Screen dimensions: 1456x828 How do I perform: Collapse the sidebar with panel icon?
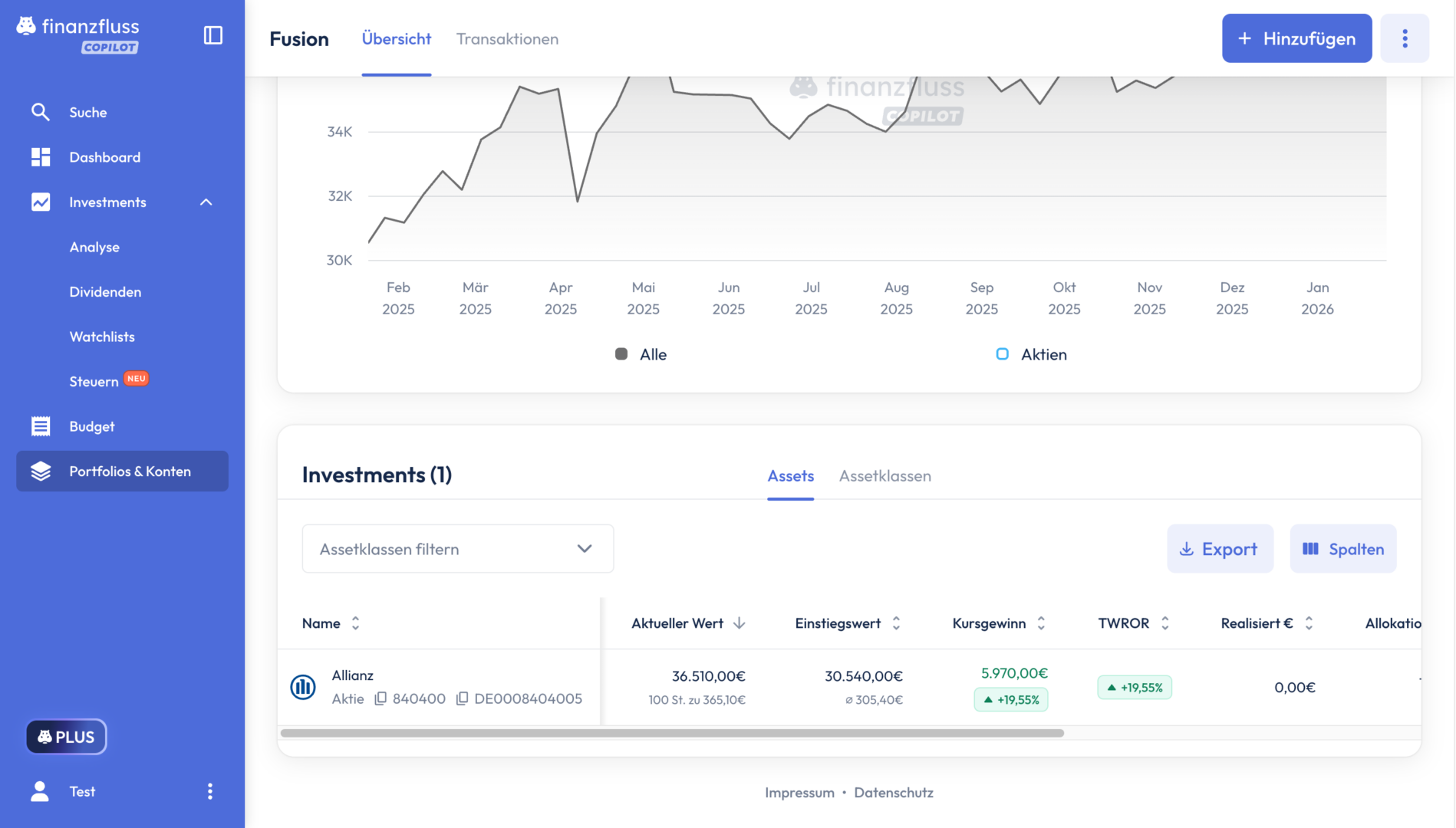pyautogui.click(x=212, y=35)
